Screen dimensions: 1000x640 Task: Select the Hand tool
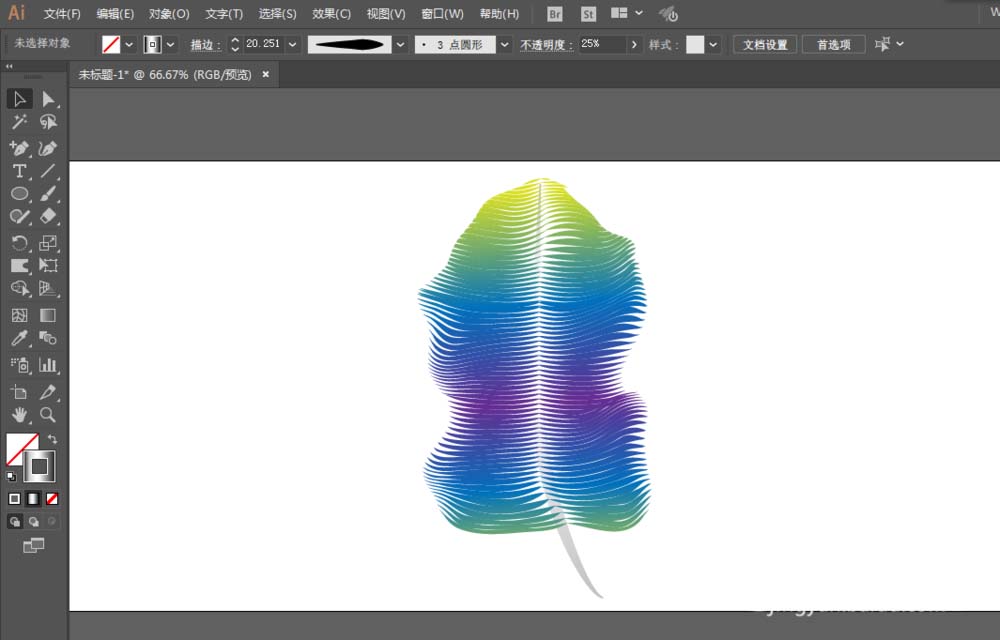(18, 416)
